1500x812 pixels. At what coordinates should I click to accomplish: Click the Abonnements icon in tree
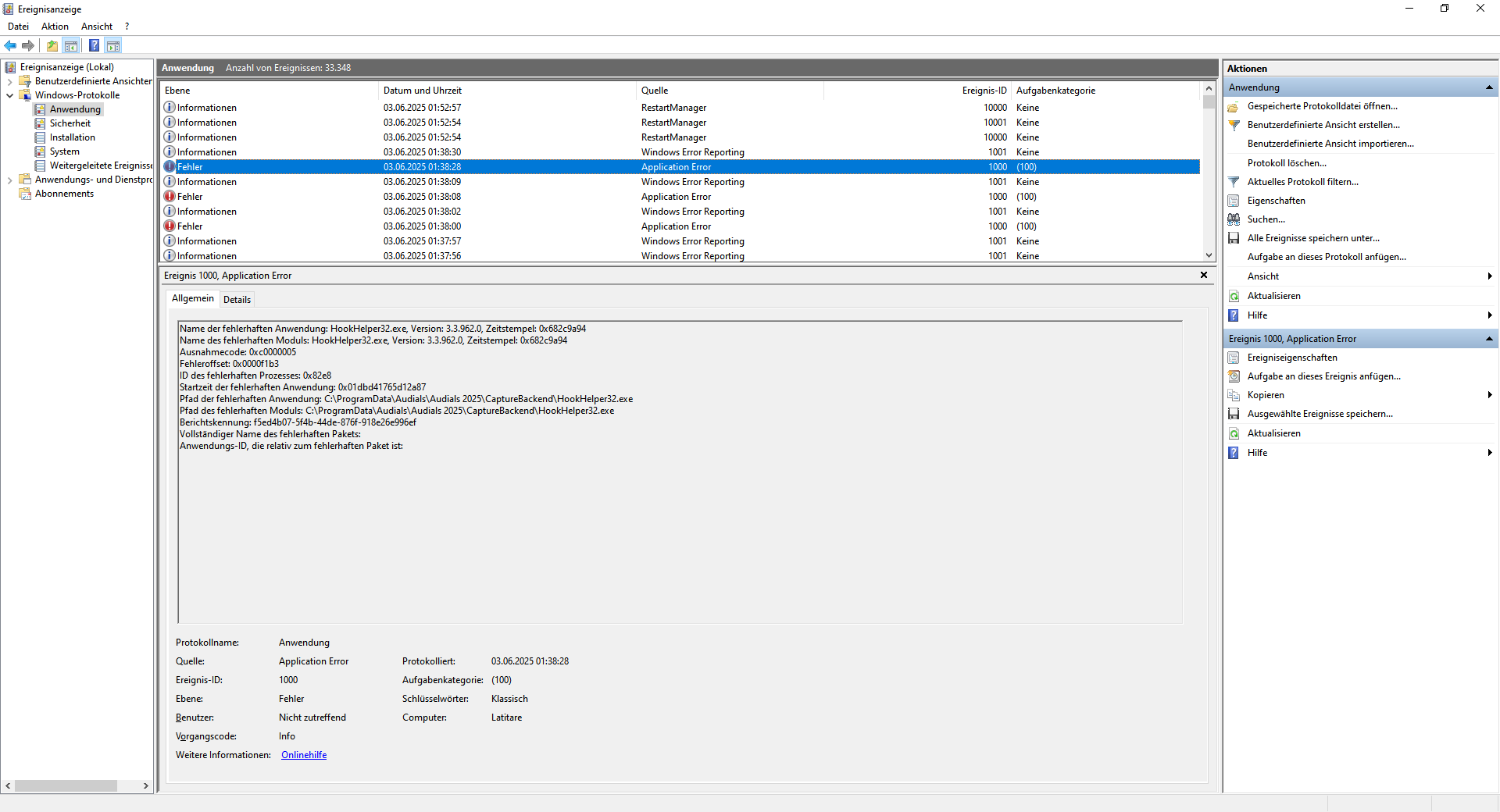(x=25, y=194)
